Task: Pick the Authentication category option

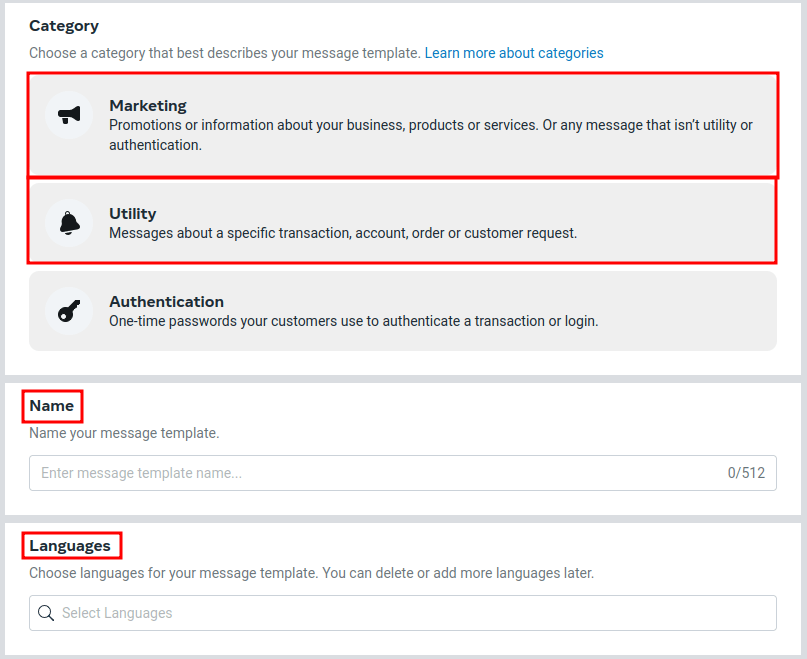Action: 400,310
